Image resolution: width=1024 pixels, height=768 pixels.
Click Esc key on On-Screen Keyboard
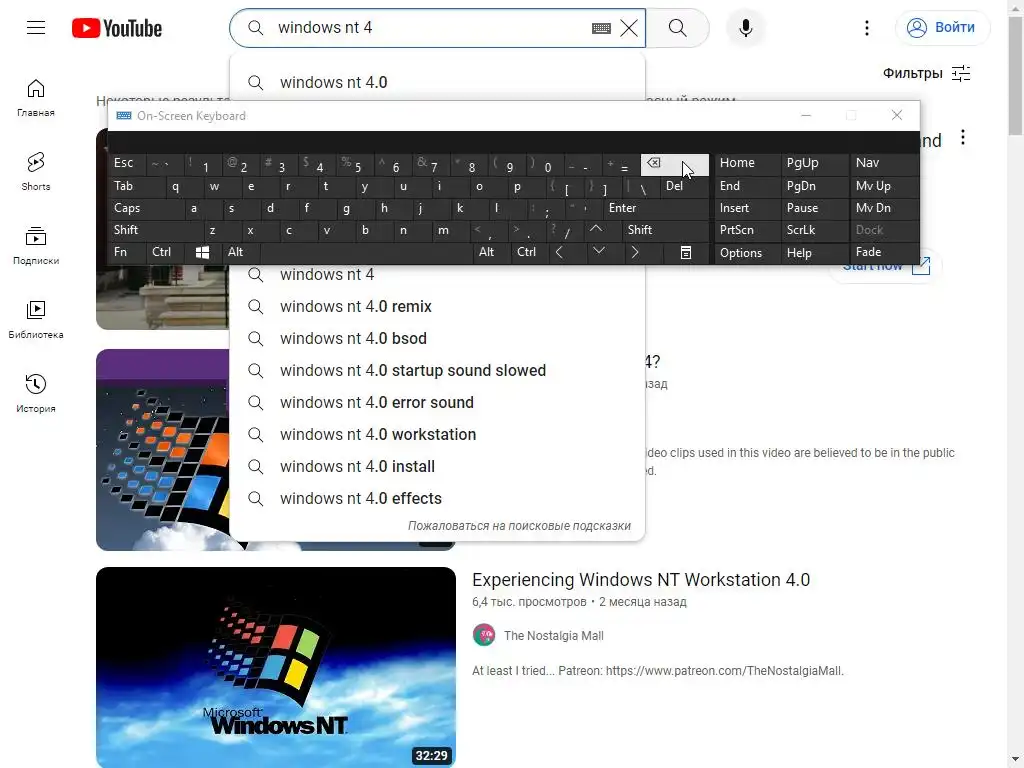coord(127,164)
